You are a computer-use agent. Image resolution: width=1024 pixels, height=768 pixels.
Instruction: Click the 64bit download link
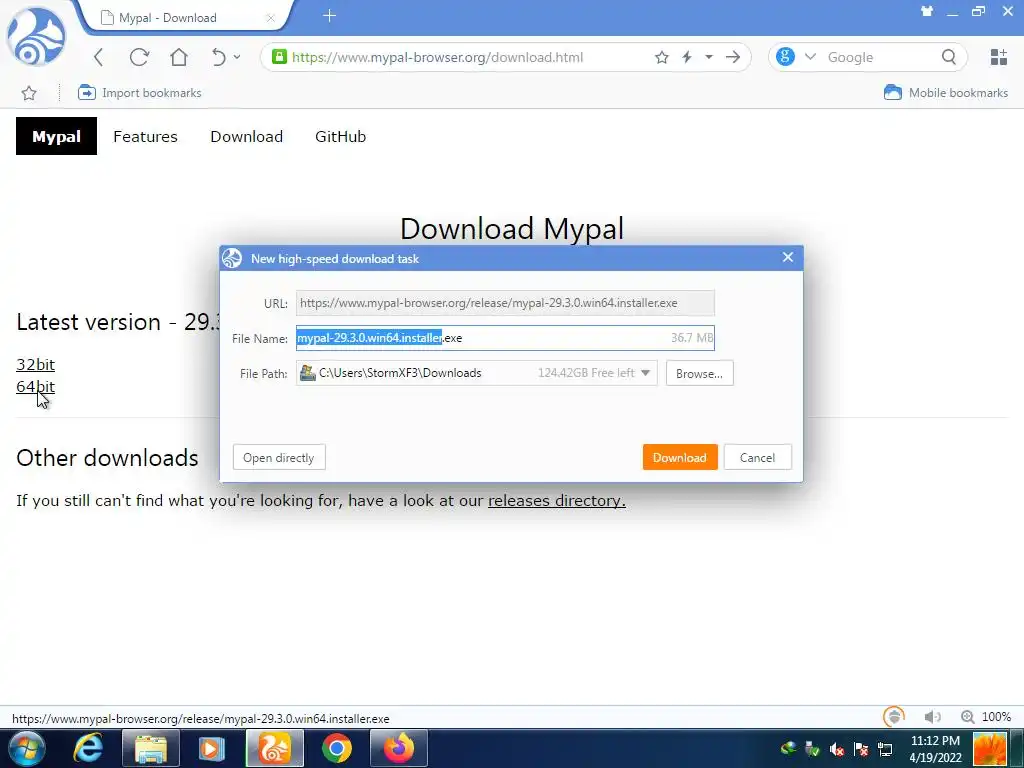35,387
